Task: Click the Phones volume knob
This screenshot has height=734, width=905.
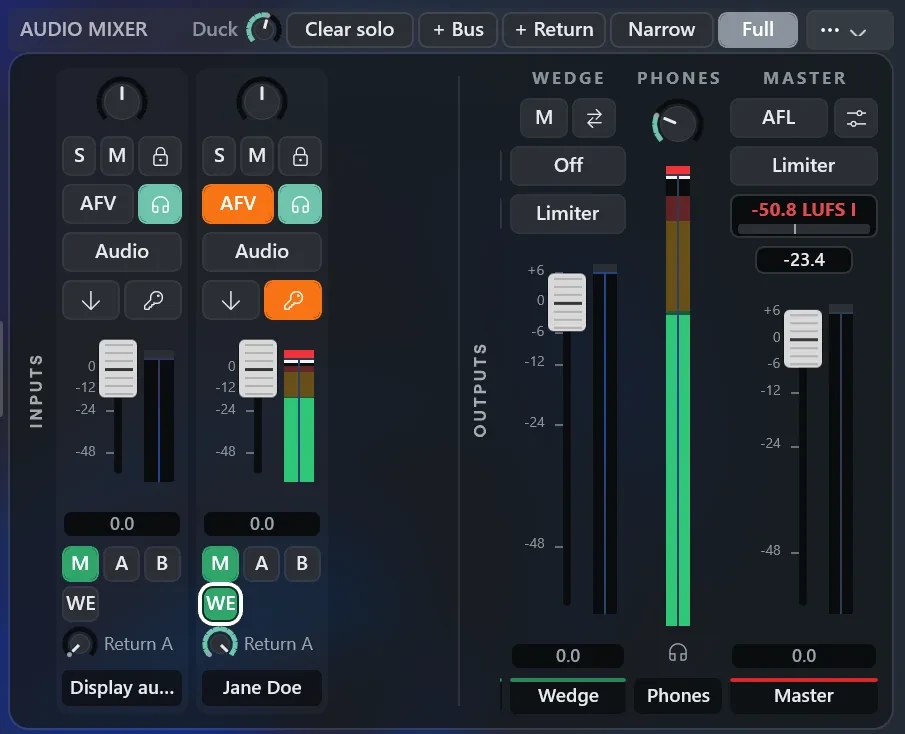Action: click(x=676, y=122)
